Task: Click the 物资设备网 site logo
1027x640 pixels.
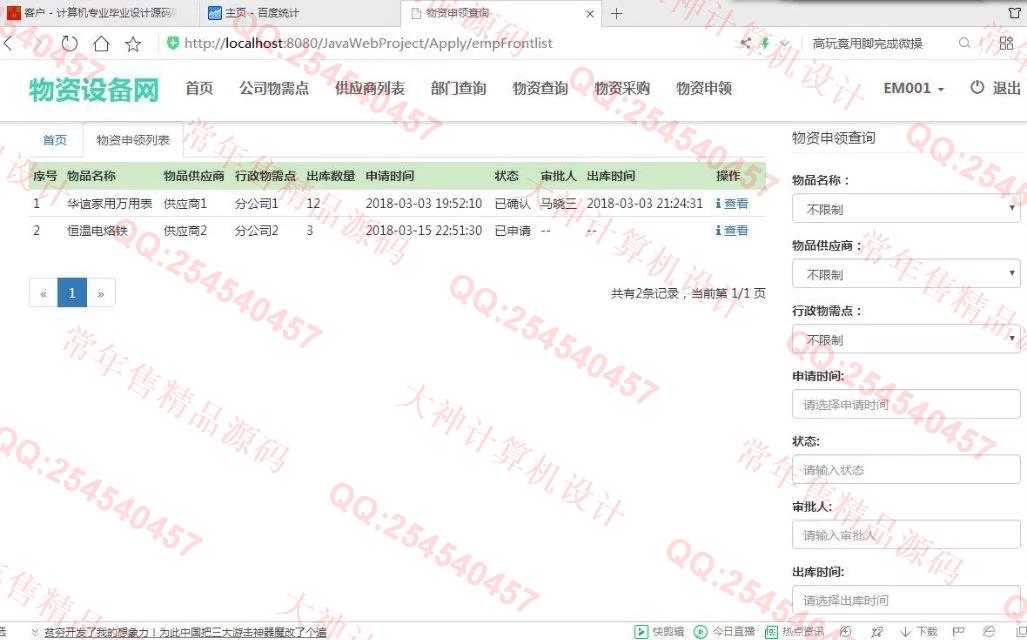Action: 94,90
